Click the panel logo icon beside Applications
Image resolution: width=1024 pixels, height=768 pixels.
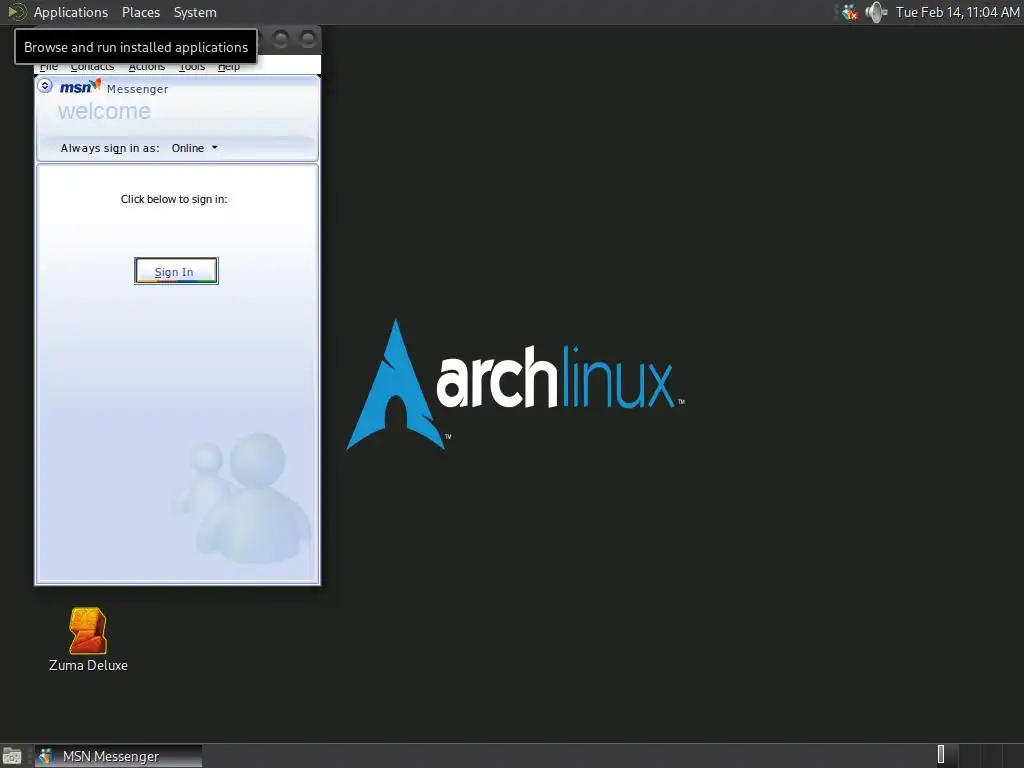click(x=16, y=12)
